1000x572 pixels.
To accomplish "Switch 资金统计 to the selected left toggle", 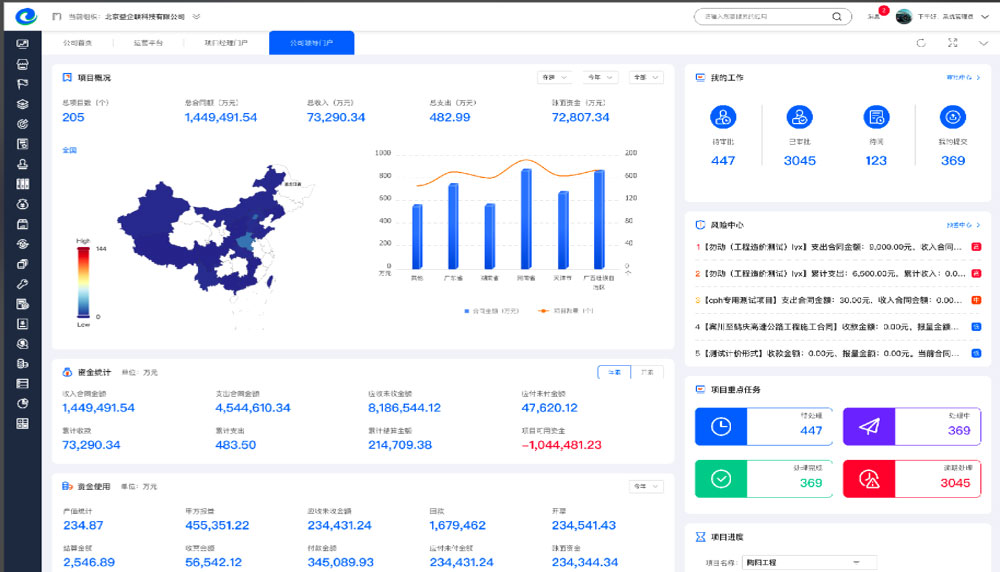I will coord(614,372).
